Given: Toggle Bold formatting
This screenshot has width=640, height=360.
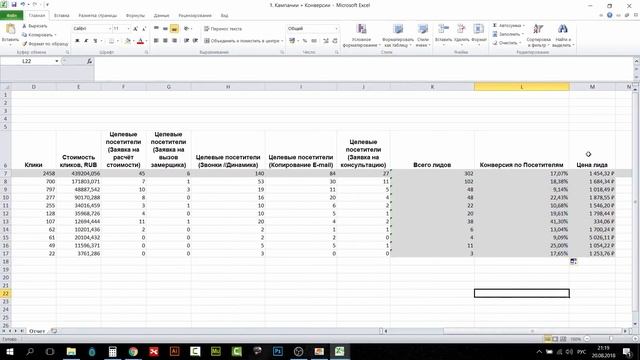Looking at the screenshot, I should click(77, 41).
